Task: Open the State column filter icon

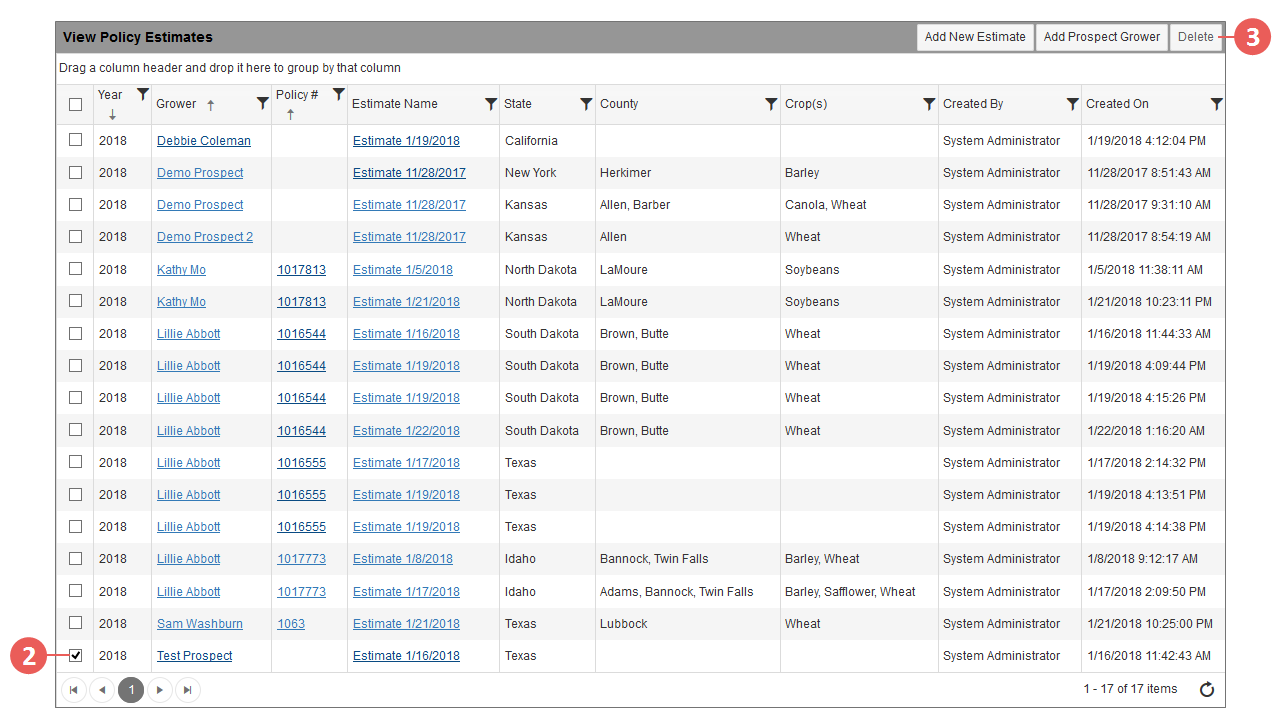Action: coord(587,103)
